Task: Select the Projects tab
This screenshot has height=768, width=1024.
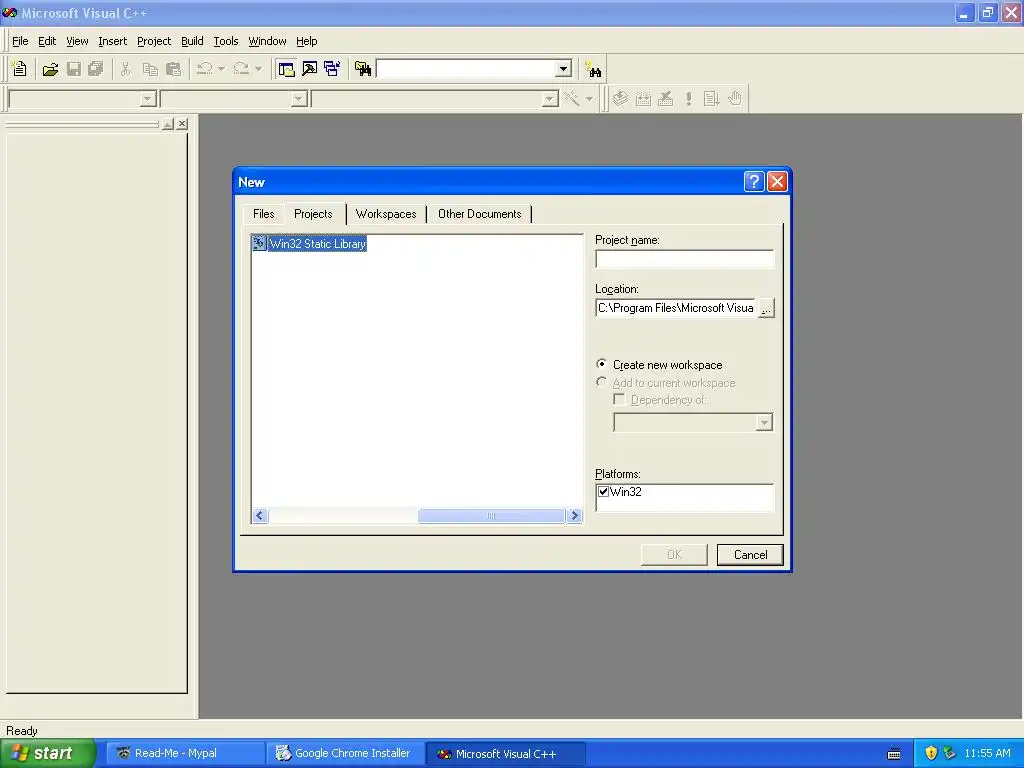Action: point(313,214)
